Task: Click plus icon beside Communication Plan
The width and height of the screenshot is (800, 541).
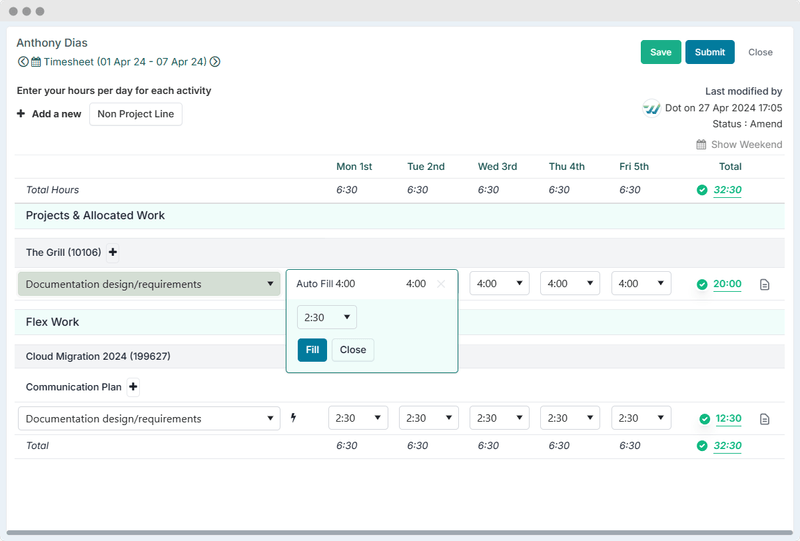Action: click(x=134, y=387)
